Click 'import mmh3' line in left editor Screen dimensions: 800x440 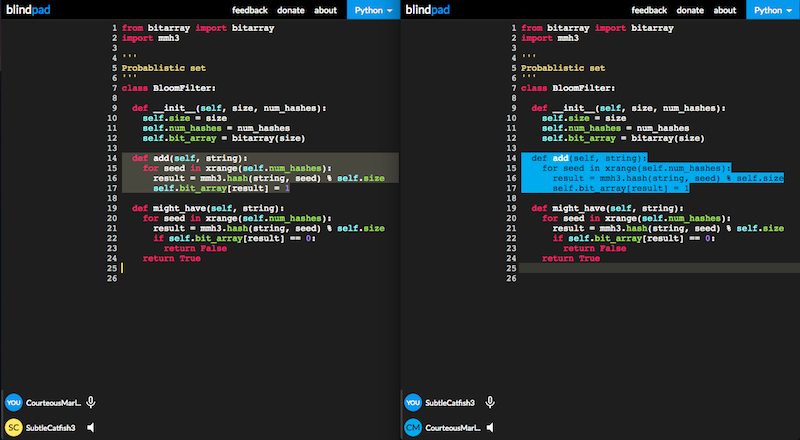(x=151, y=38)
